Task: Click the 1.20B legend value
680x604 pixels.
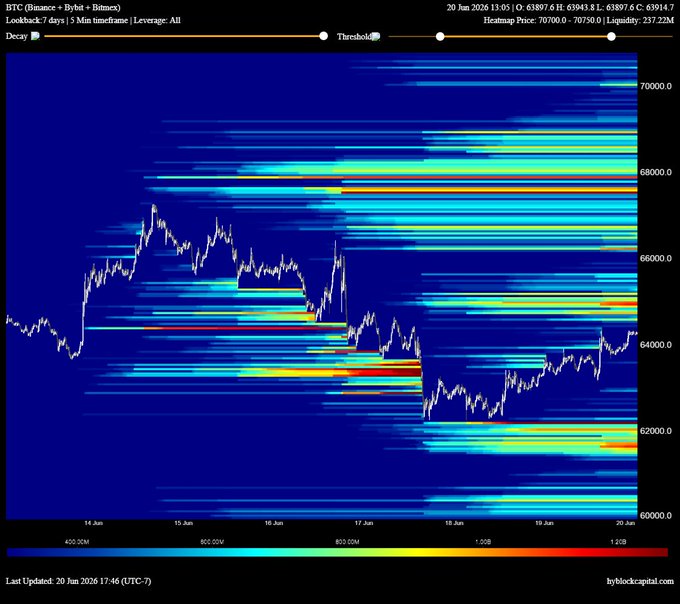Action: (x=618, y=542)
